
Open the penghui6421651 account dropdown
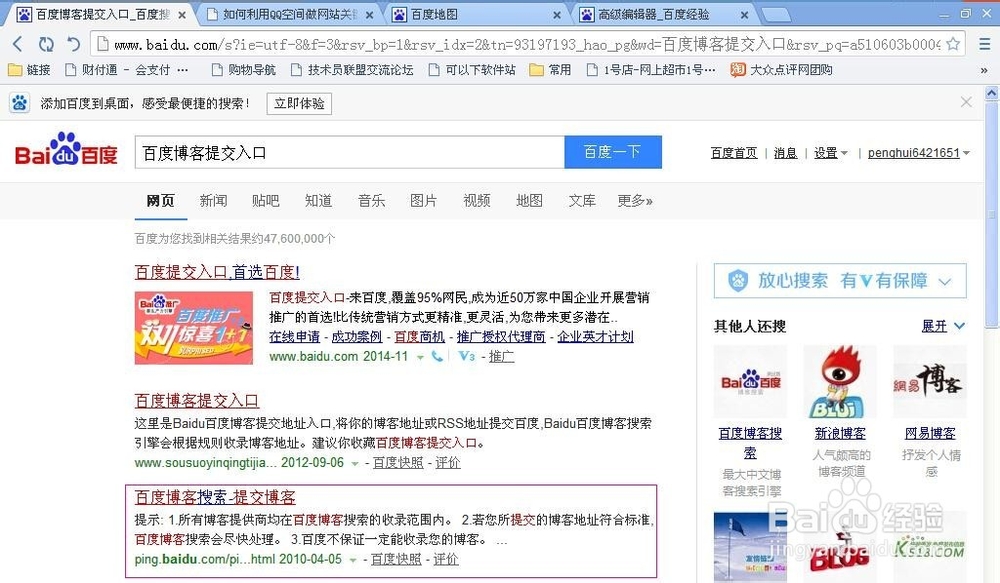pyautogui.click(x=918, y=153)
